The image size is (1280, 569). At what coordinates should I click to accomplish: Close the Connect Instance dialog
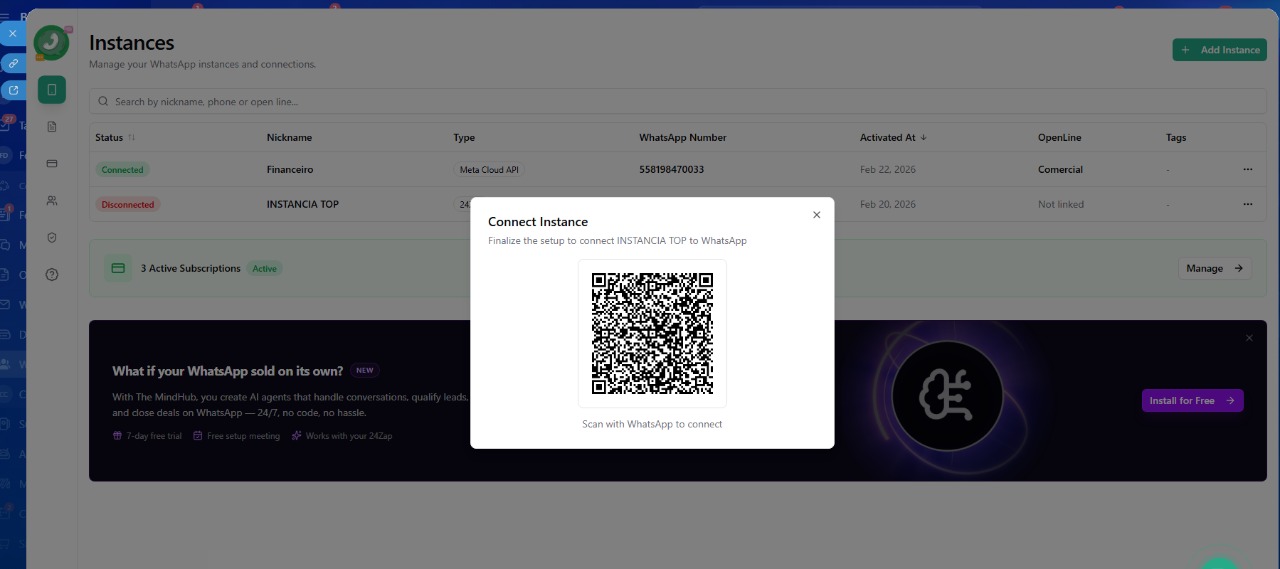816,215
